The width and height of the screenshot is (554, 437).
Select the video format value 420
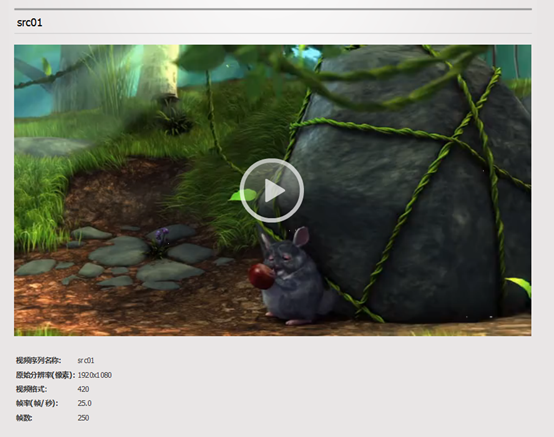click(83, 389)
